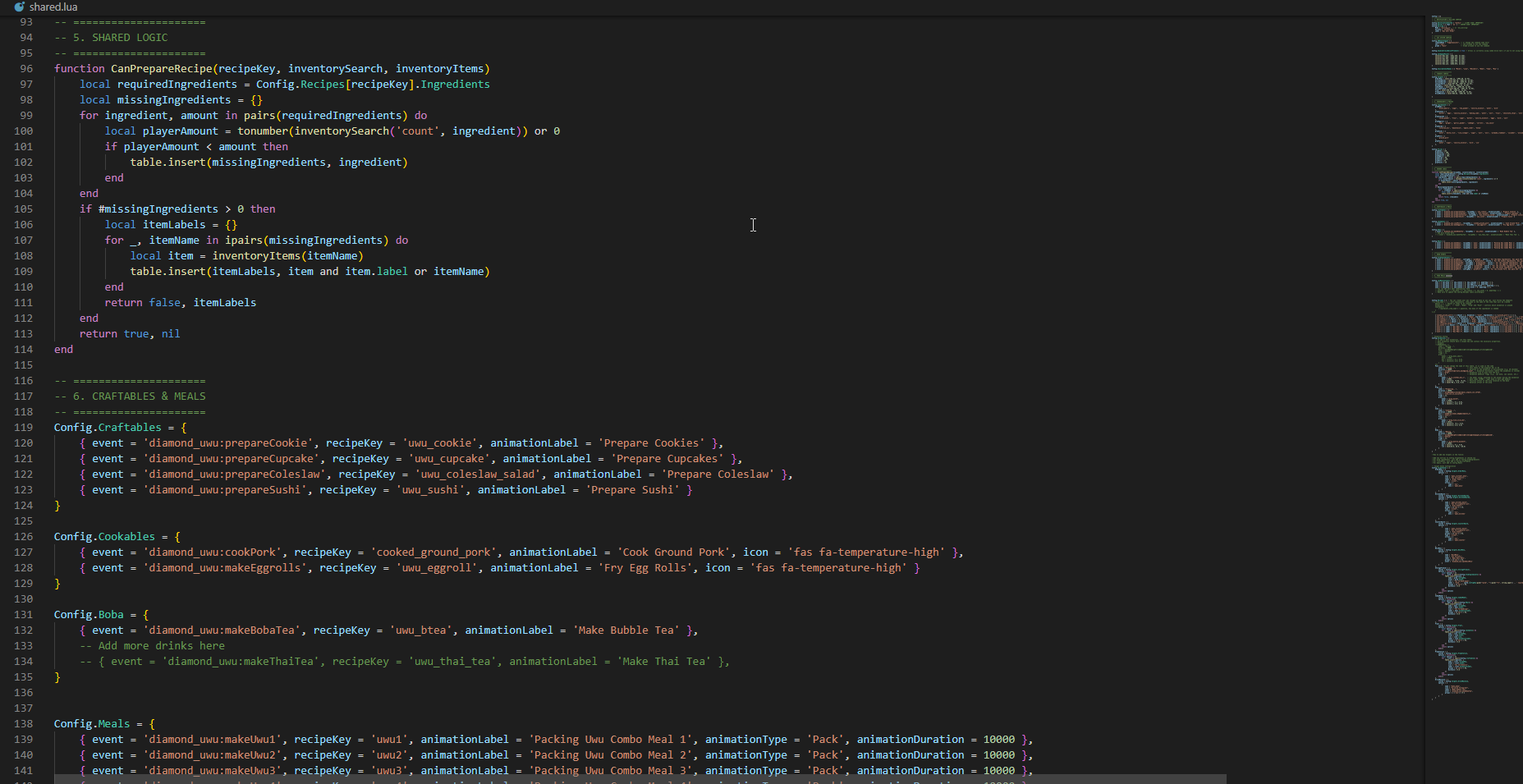The width and height of the screenshot is (1523, 784).
Task: Click the commented-out makeThaiTea line
Action: click(328, 661)
